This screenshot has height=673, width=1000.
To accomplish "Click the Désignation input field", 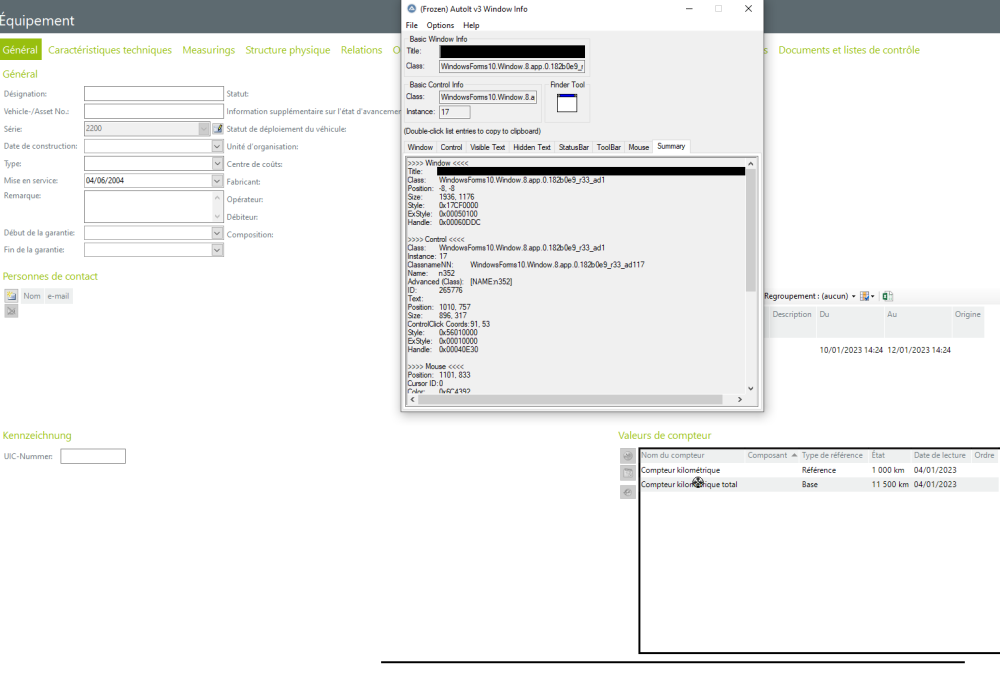I will pos(153,94).
